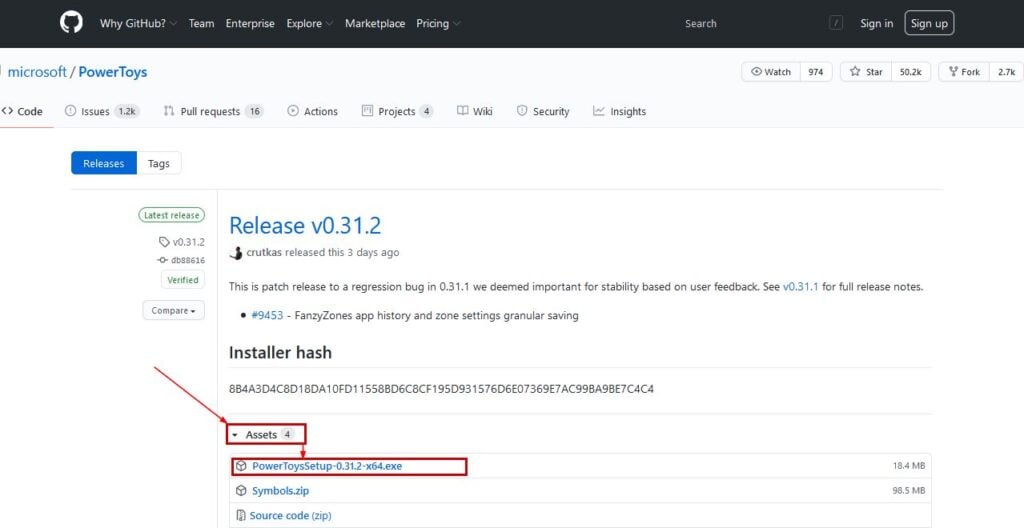Image resolution: width=1024 pixels, height=528 pixels.
Task: Switch to the Security tab
Action: [x=543, y=111]
